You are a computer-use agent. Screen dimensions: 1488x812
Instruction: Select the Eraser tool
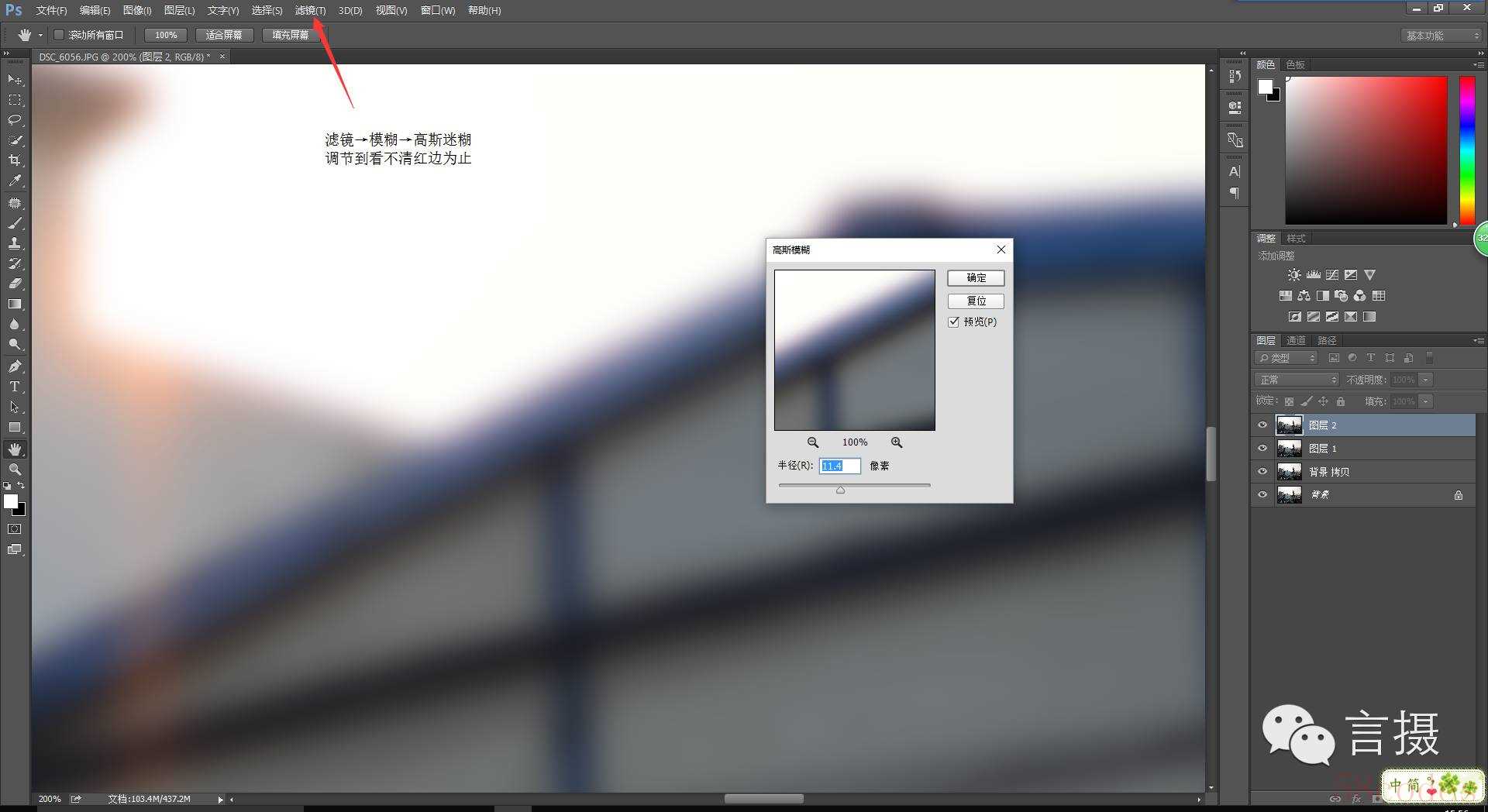[15, 284]
